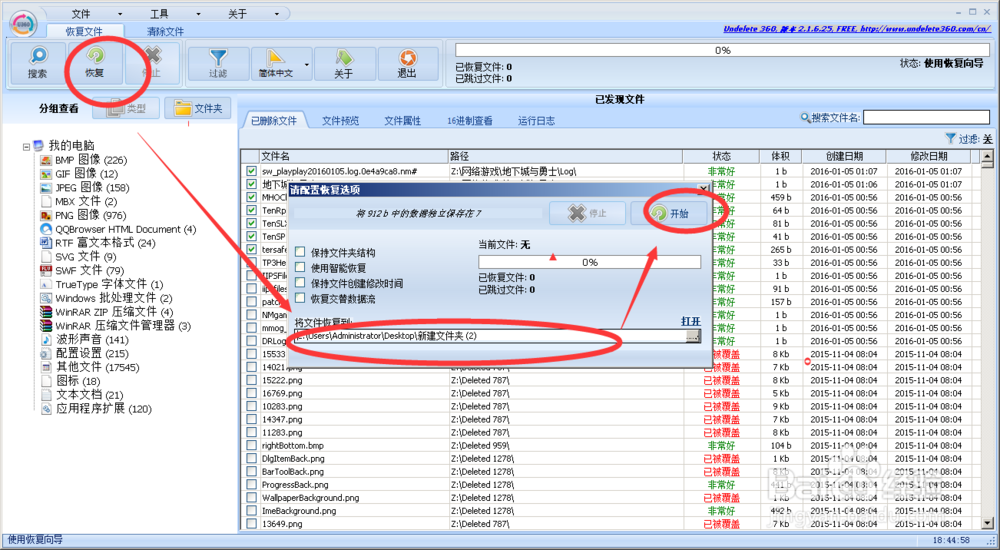Enable 保持文件夹结构 checkbox

click(300, 251)
